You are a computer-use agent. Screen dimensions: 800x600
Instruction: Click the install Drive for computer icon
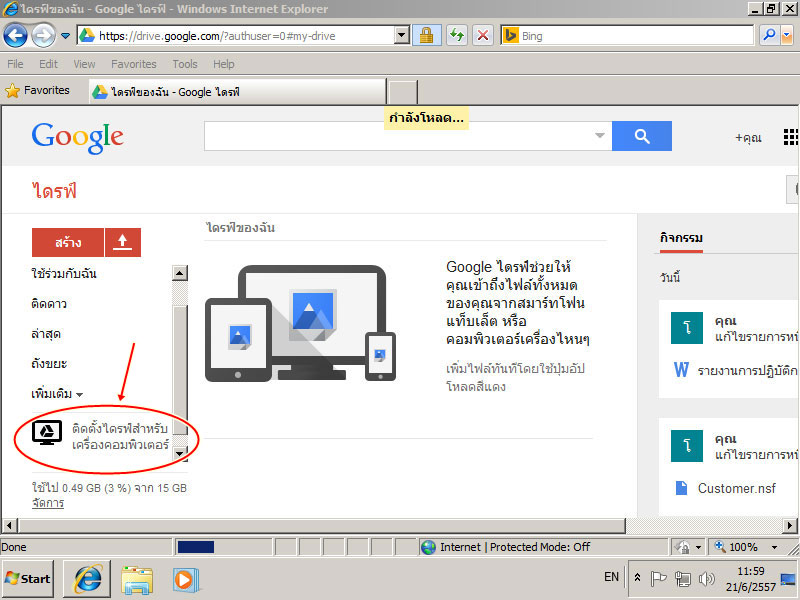(47, 433)
